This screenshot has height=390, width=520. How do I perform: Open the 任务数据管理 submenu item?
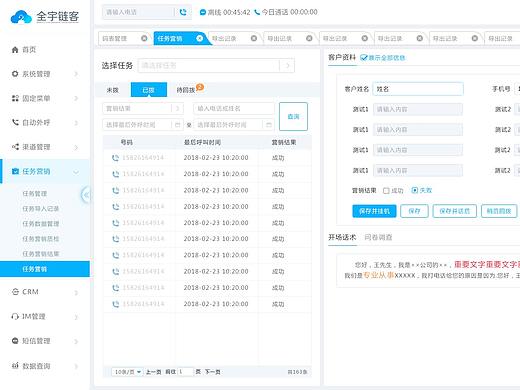click(41, 224)
